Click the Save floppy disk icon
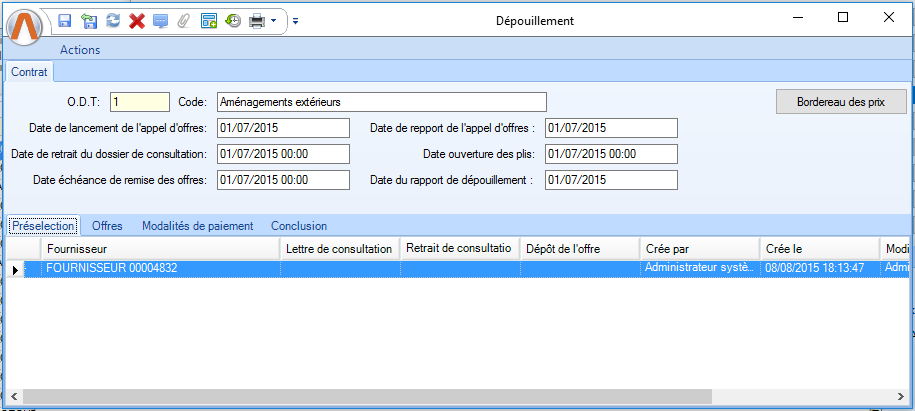Screen dimensions: 915x411 64,20
